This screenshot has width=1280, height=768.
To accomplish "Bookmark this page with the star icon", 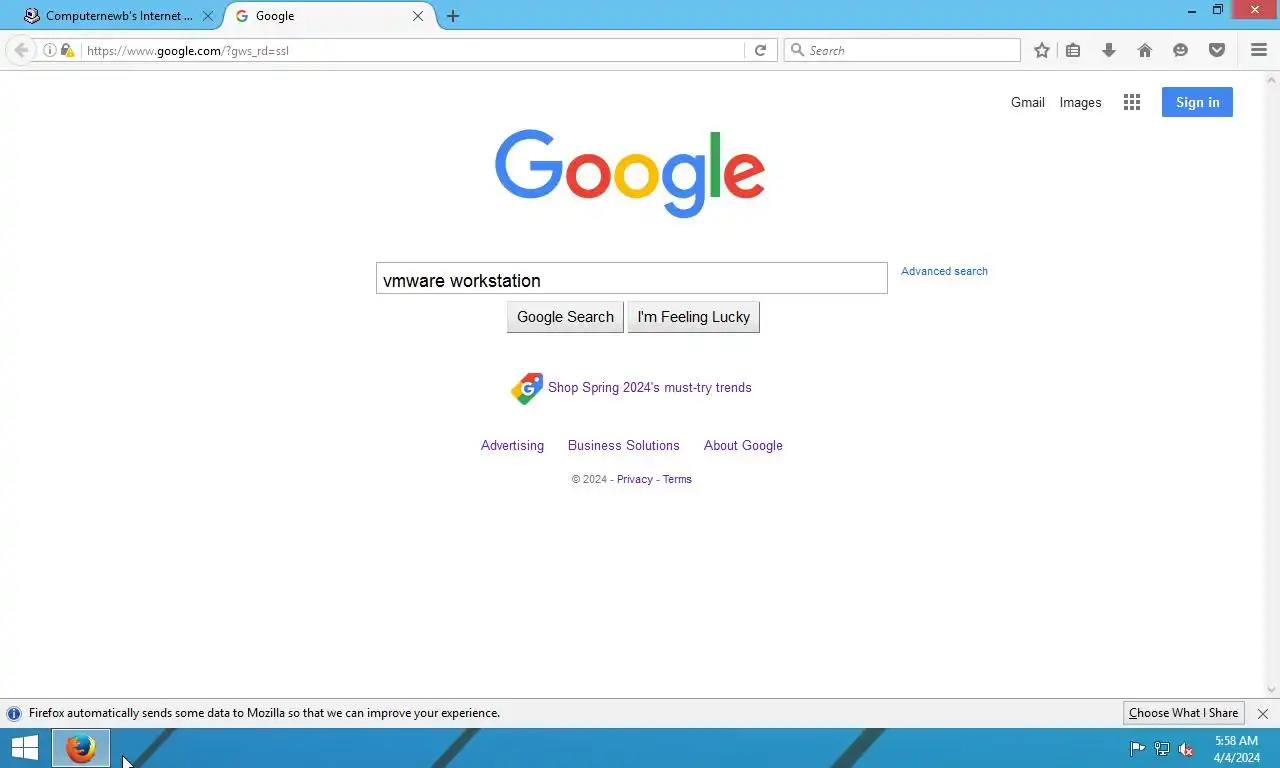I will (1042, 50).
